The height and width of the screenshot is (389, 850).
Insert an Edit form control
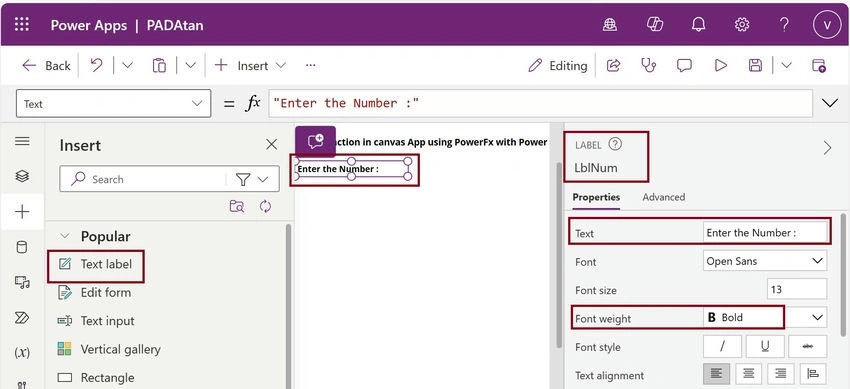(x=95, y=293)
